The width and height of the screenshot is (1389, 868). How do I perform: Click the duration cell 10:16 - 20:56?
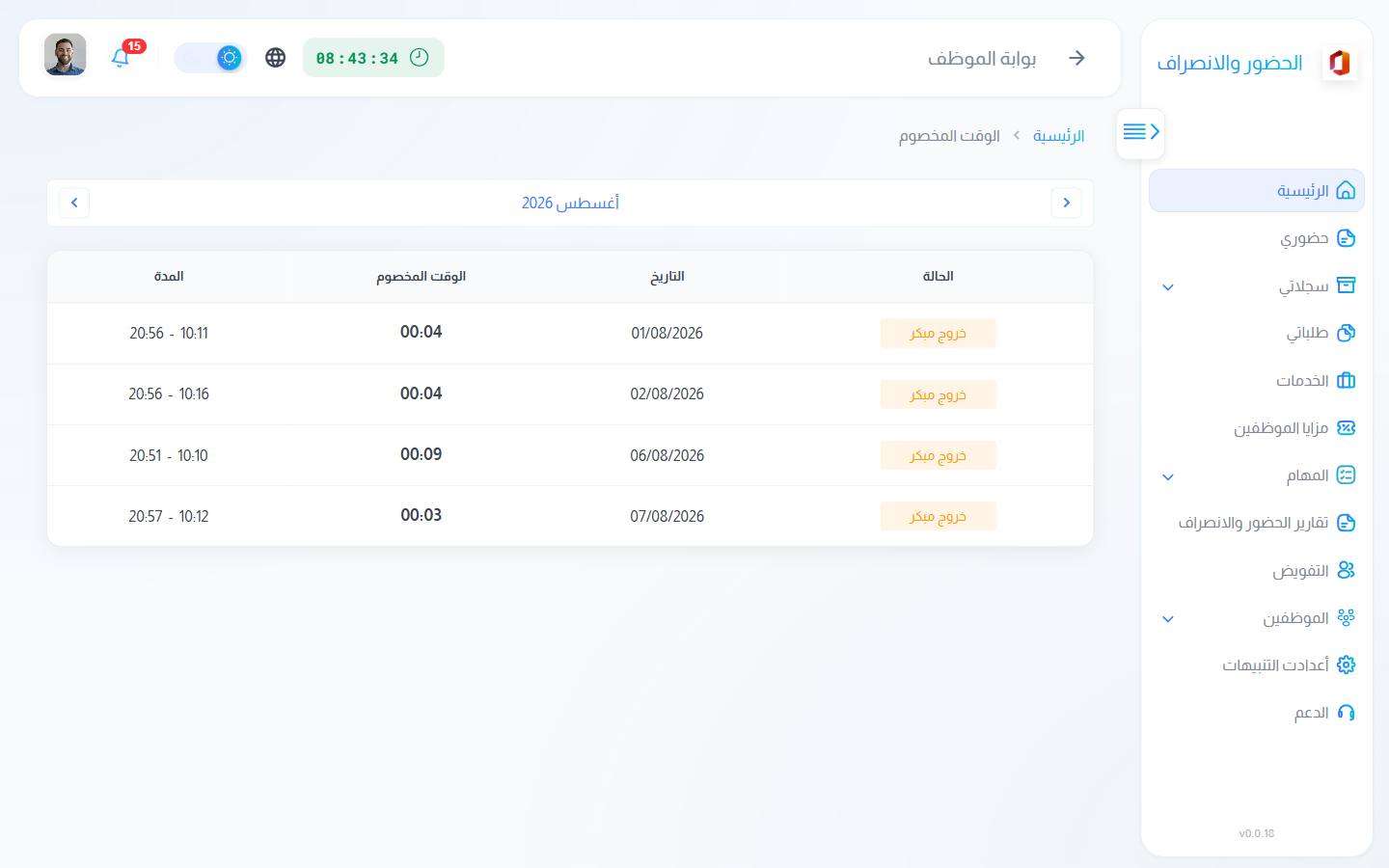pyautogui.click(x=169, y=393)
